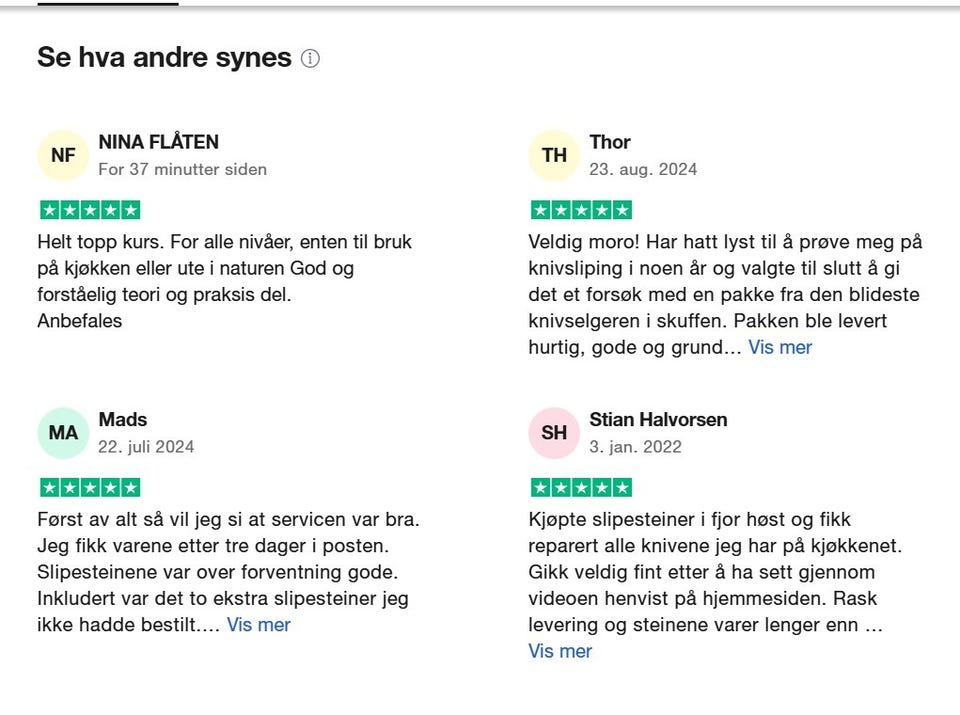Open the reviewer name Stian Halvorsen
The width and height of the screenshot is (960, 715).
tap(658, 420)
